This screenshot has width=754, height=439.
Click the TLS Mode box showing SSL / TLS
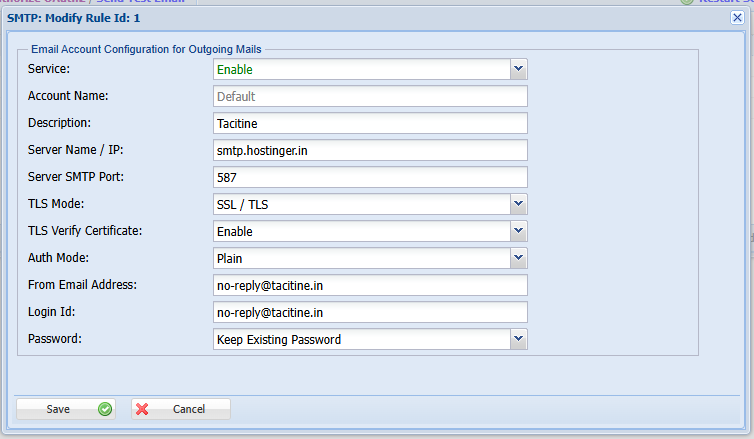coord(361,205)
